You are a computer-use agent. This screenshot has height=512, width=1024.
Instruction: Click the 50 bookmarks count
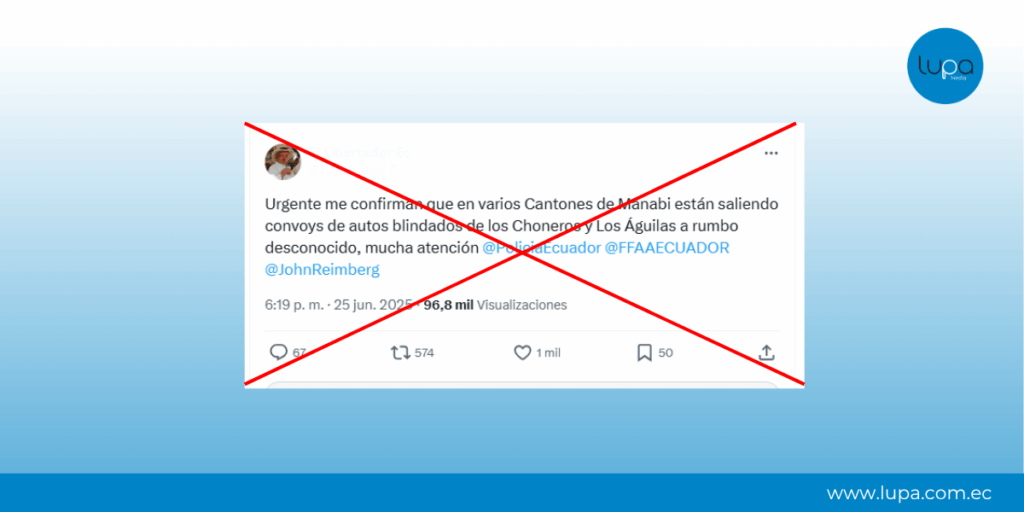point(665,353)
